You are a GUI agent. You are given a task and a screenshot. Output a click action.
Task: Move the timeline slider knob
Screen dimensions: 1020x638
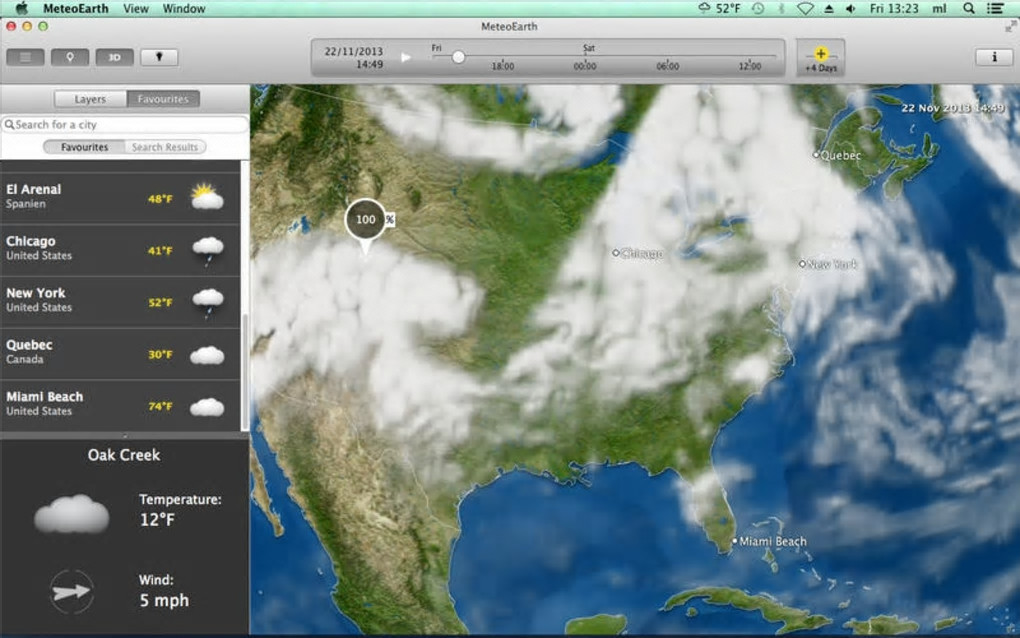459,57
